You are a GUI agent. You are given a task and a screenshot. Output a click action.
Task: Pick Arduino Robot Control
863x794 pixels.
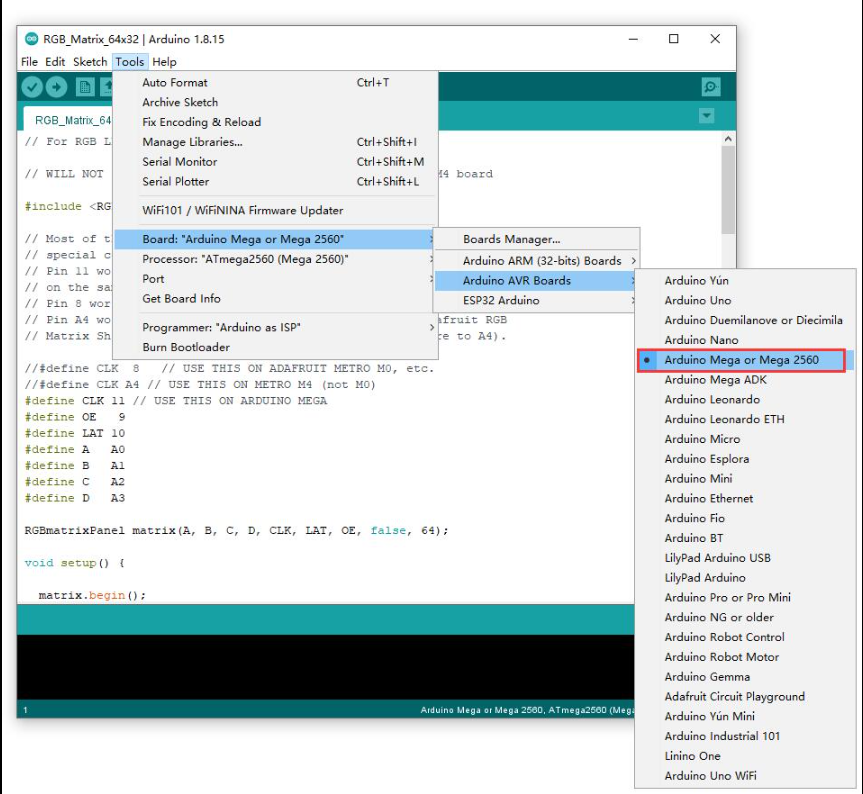[745, 637]
